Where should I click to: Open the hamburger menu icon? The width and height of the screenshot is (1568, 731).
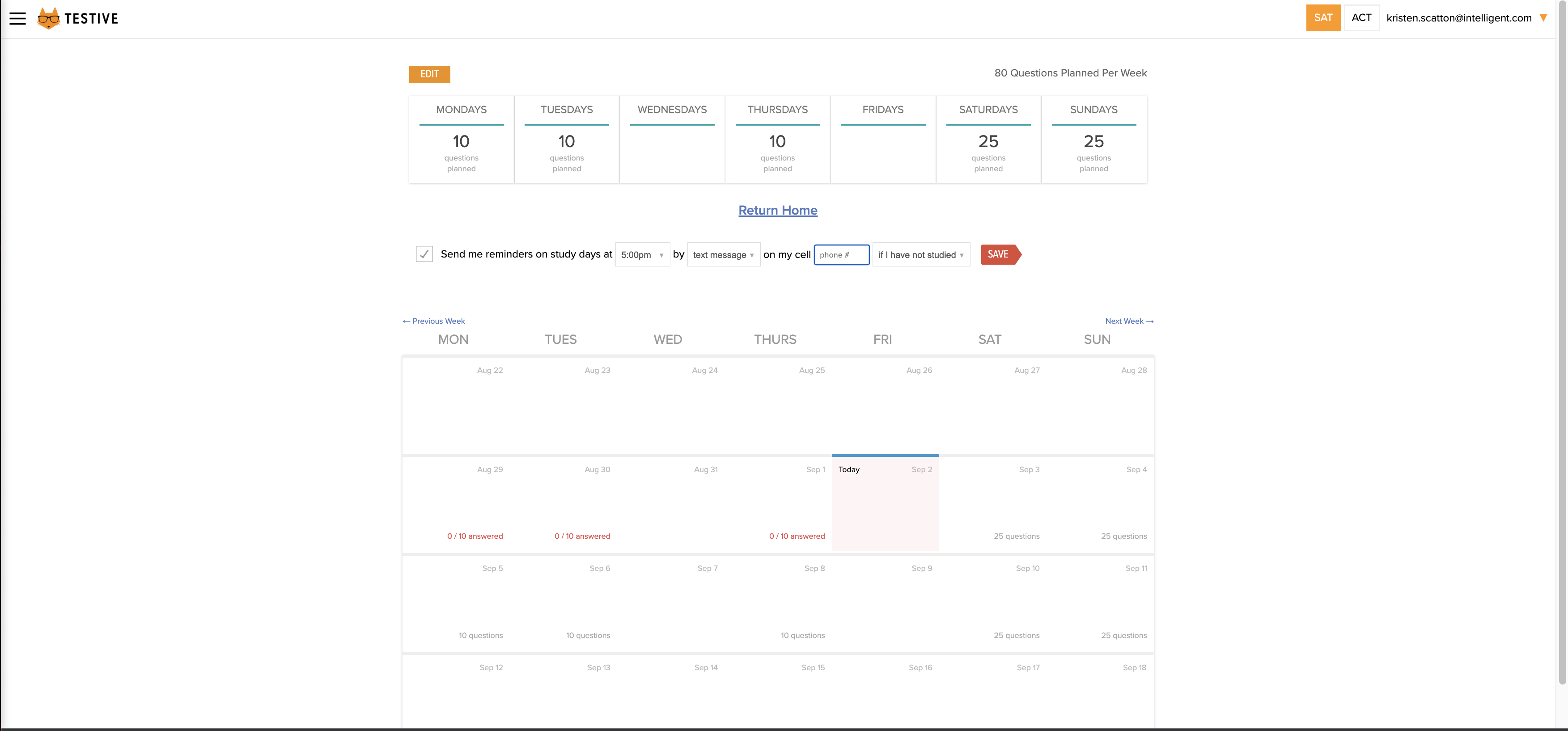point(17,18)
